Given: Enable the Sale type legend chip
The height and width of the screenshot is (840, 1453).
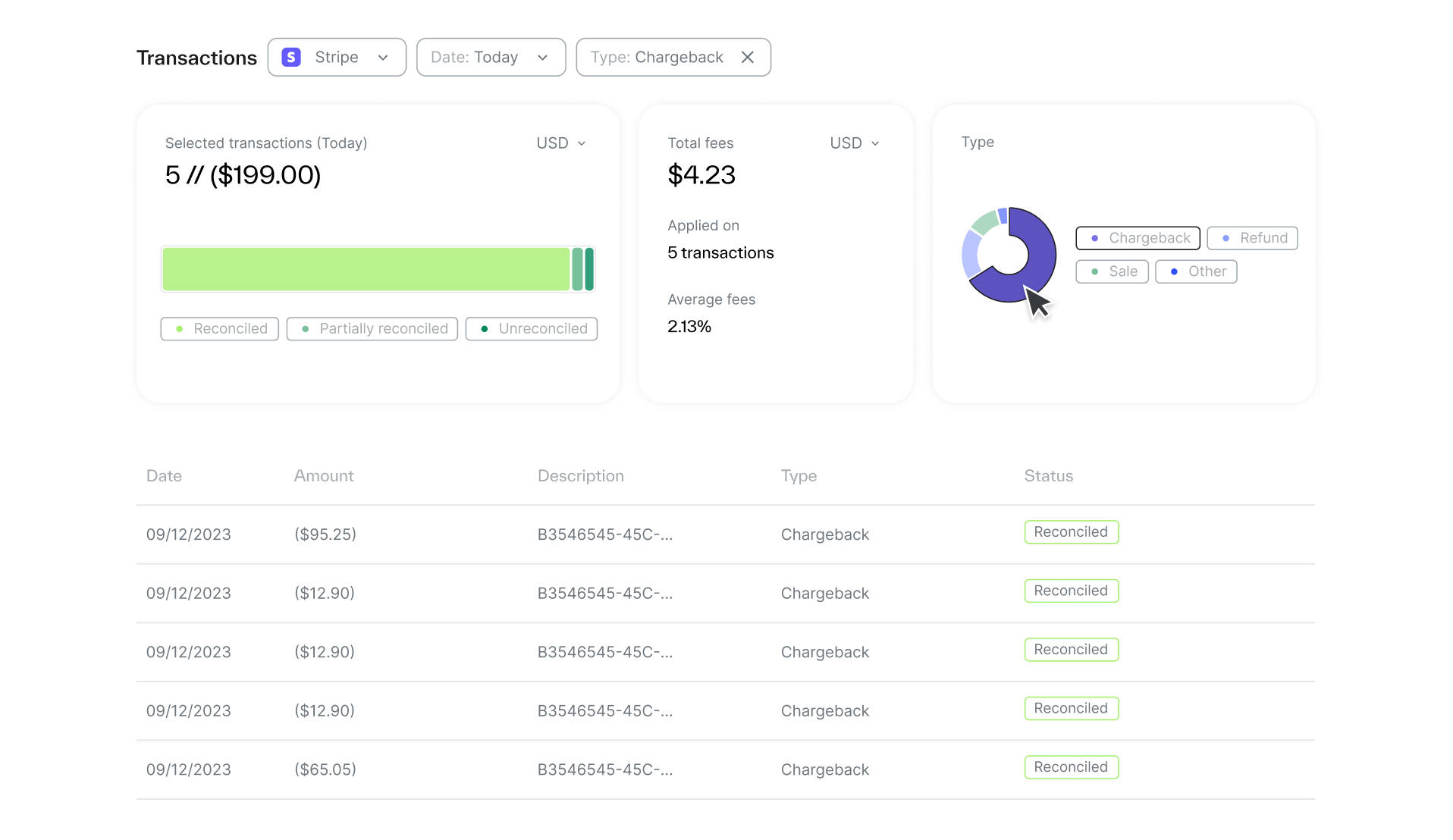Looking at the screenshot, I should tap(1112, 271).
